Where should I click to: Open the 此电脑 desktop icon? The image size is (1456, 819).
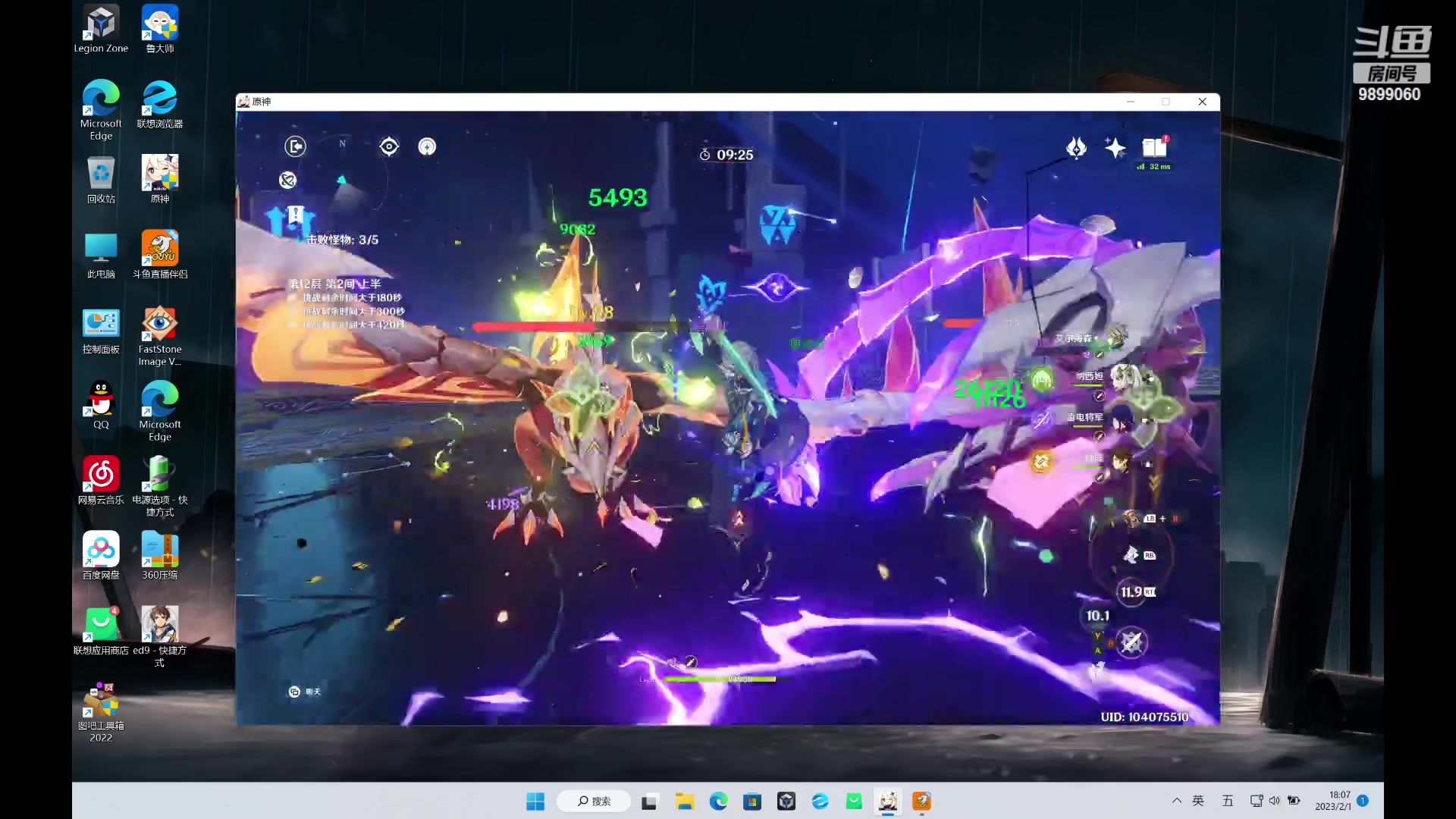tap(101, 255)
